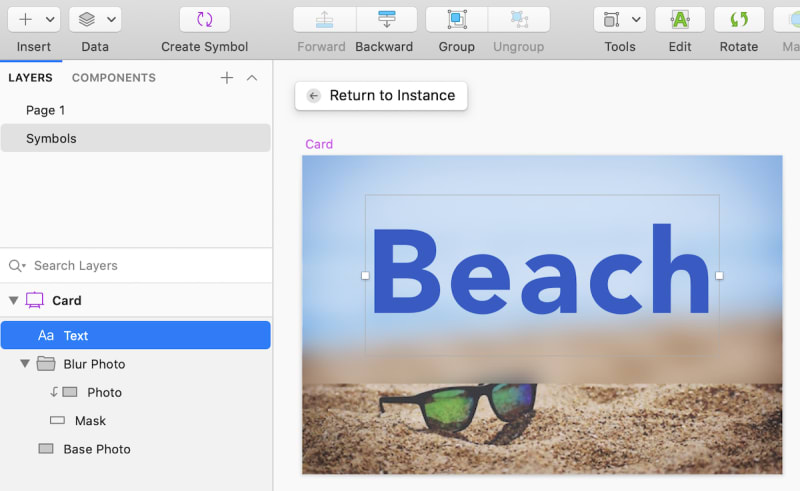The width and height of the screenshot is (800, 491).
Task: Select the Card artboard row
Action: pos(136,300)
